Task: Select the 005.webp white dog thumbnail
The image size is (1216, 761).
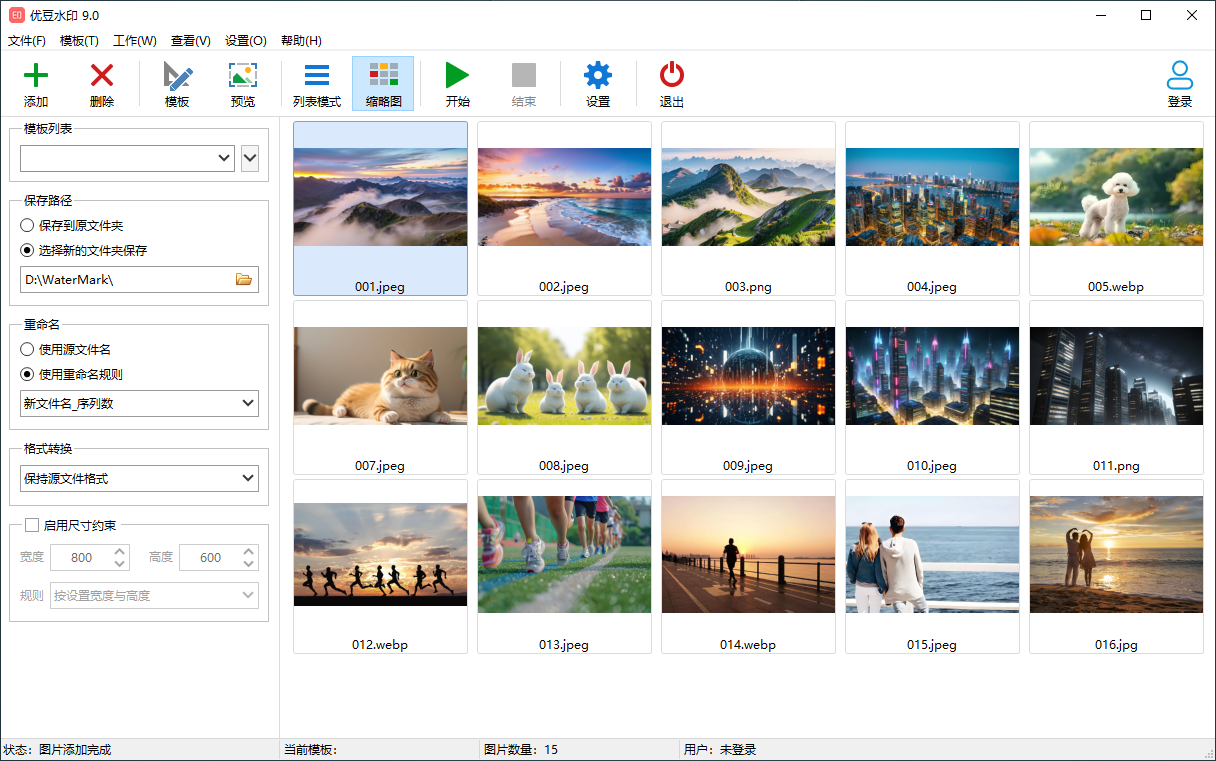Action: coord(1116,209)
